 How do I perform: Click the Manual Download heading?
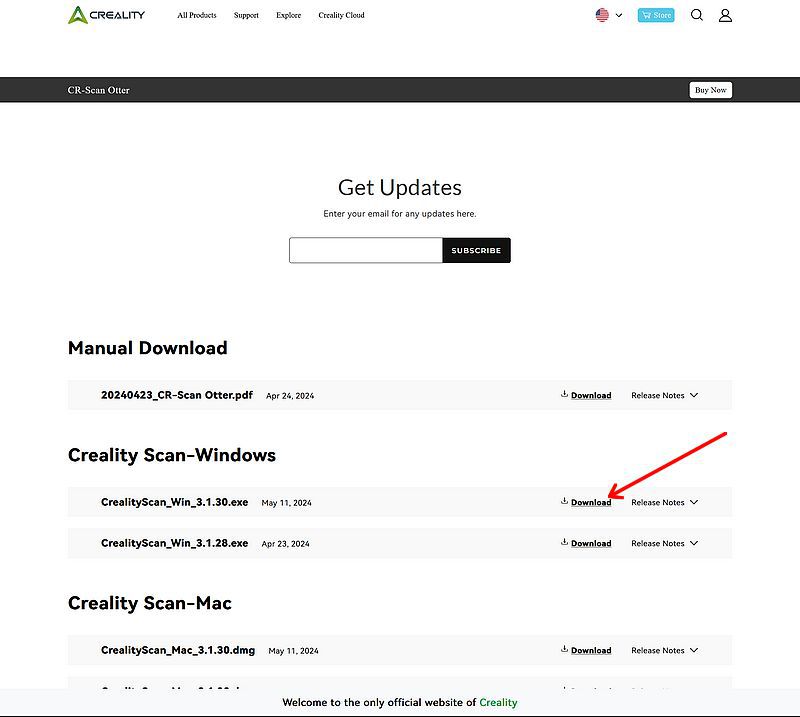pos(148,348)
